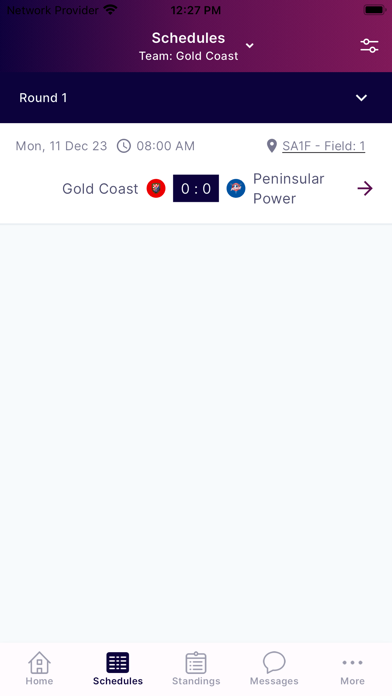Expand the Round 1 chevron

[361, 98]
